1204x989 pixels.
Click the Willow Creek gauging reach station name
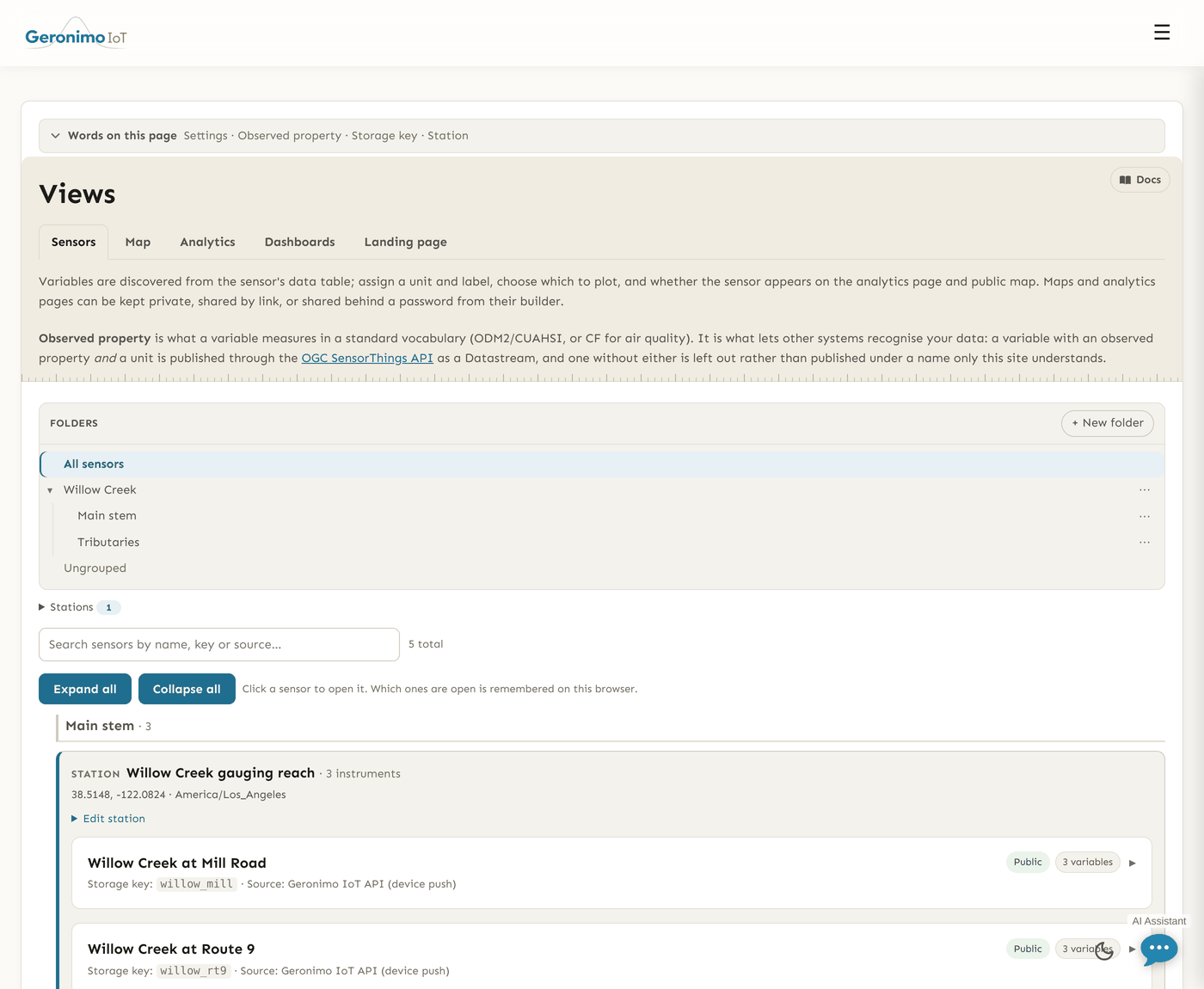(x=220, y=773)
